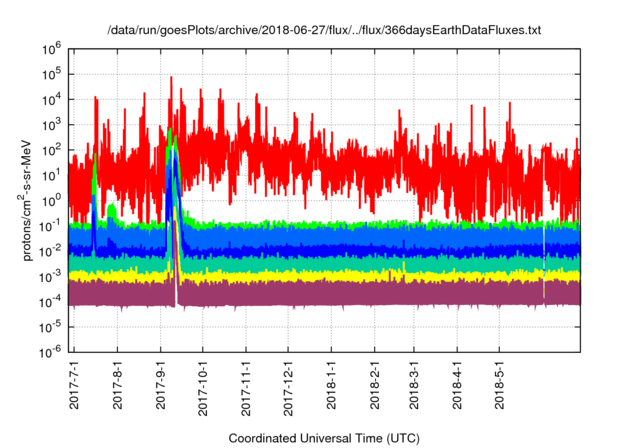Click the 10^-3 y-axis tick label
Screen dimensions: 640x448
pyautogui.click(x=50, y=277)
